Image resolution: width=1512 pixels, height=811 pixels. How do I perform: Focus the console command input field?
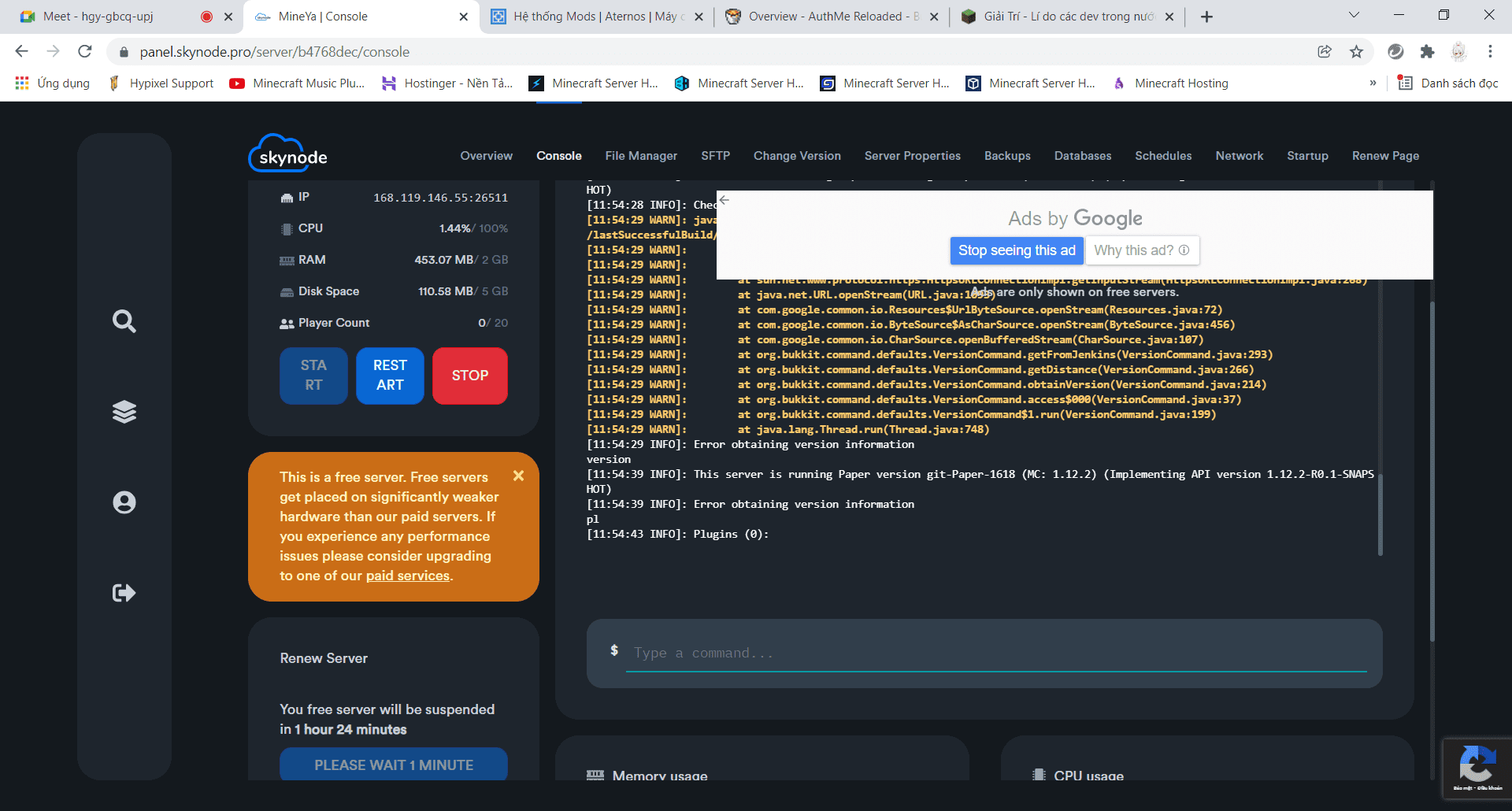tap(995, 654)
